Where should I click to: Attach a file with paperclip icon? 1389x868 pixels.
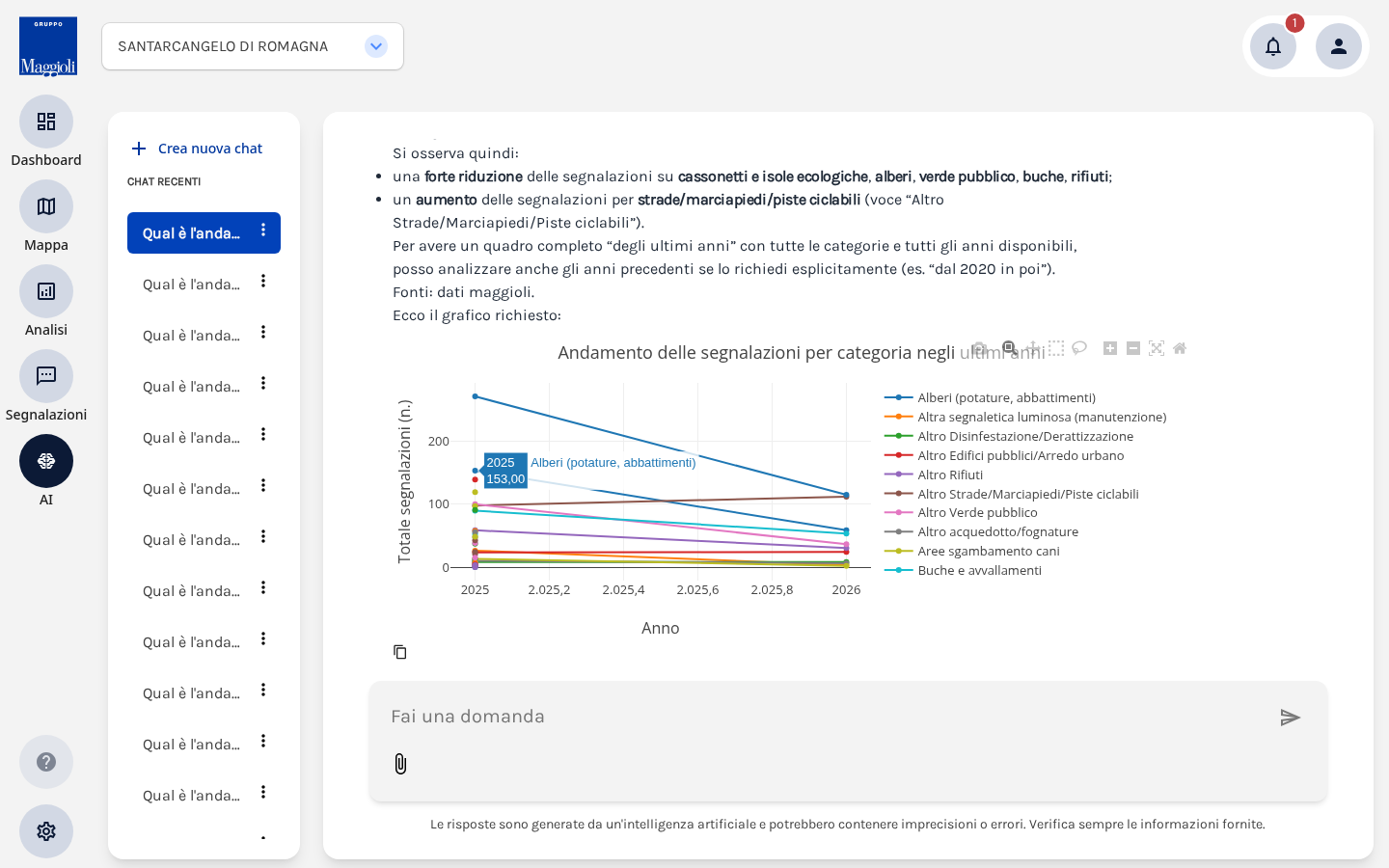click(x=401, y=764)
